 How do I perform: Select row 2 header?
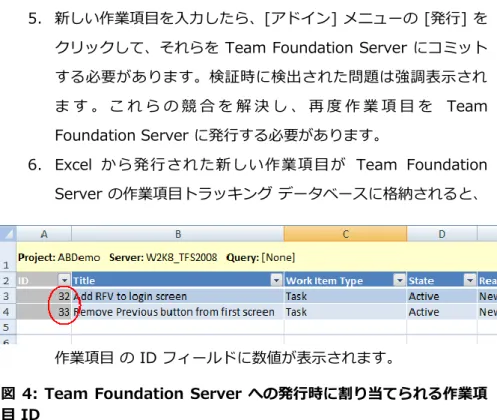pos(8,280)
